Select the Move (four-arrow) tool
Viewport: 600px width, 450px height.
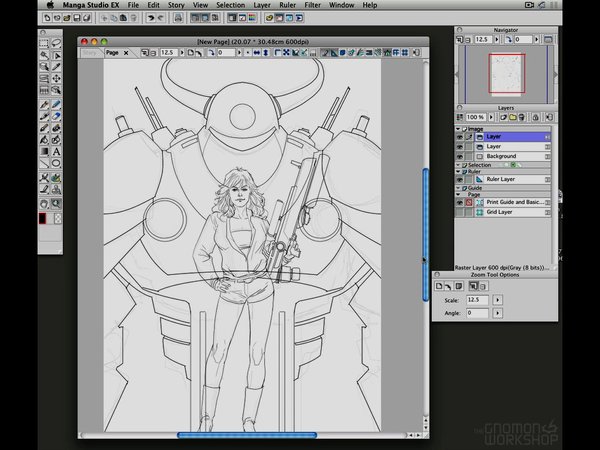tap(56, 78)
